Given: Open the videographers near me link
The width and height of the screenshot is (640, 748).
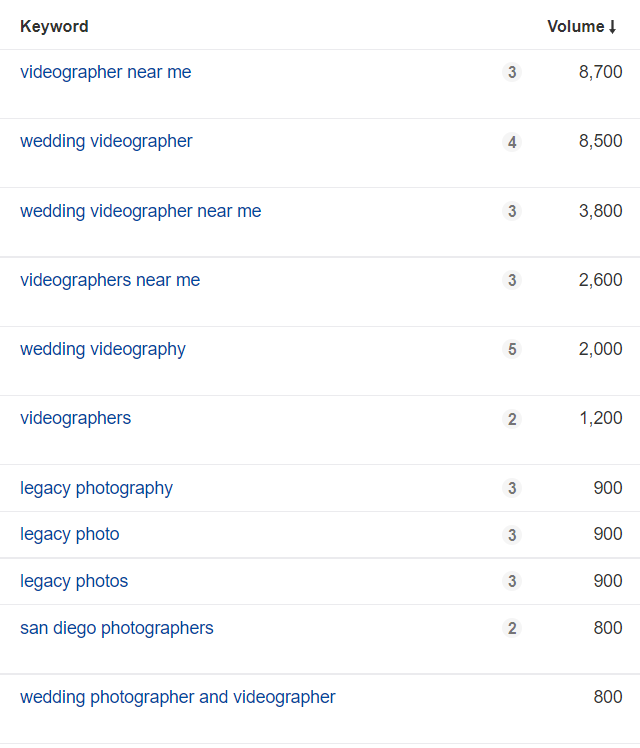Looking at the screenshot, I should 110,280.
